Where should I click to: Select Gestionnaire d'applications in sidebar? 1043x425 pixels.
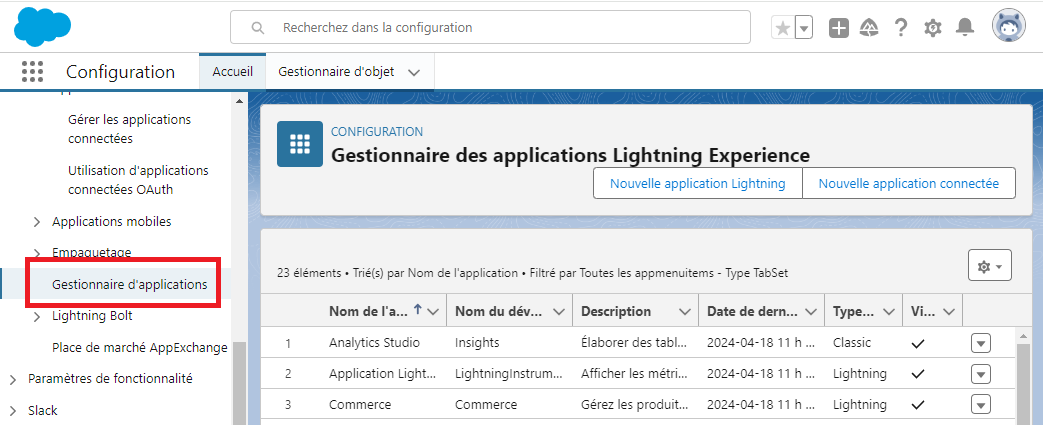(x=130, y=285)
